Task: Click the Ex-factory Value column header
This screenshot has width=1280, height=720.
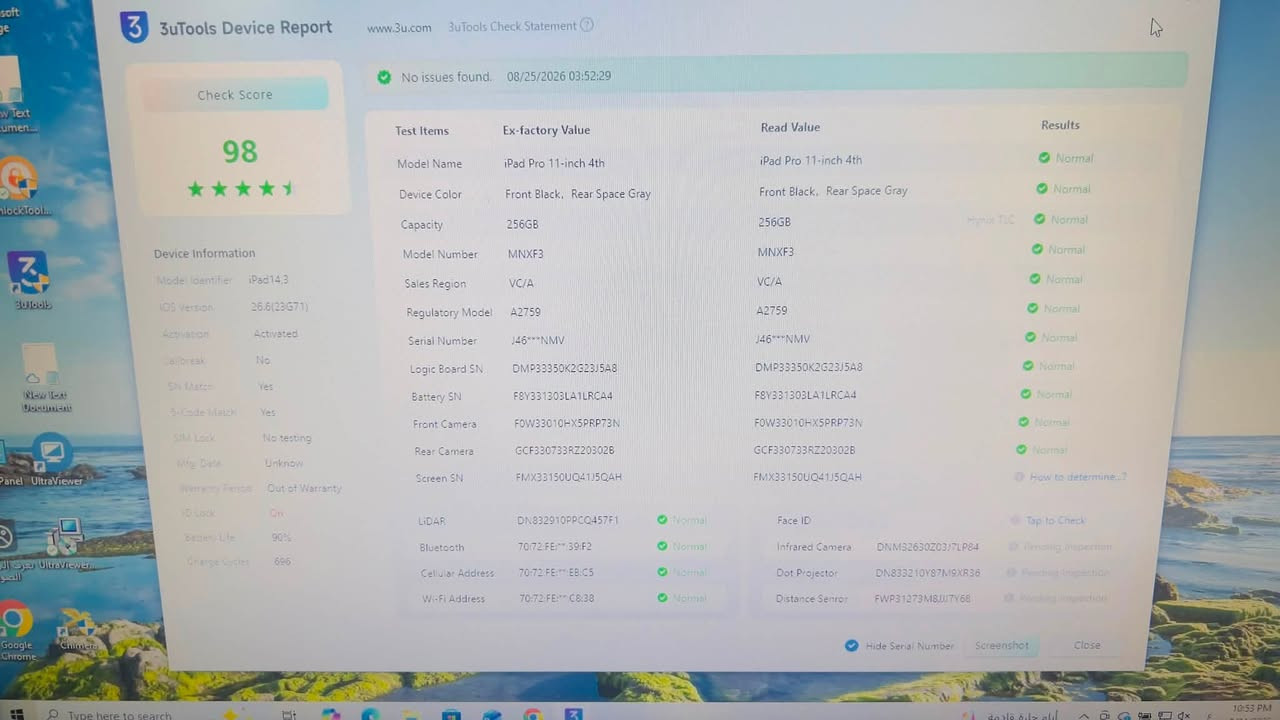Action: (546, 130)
